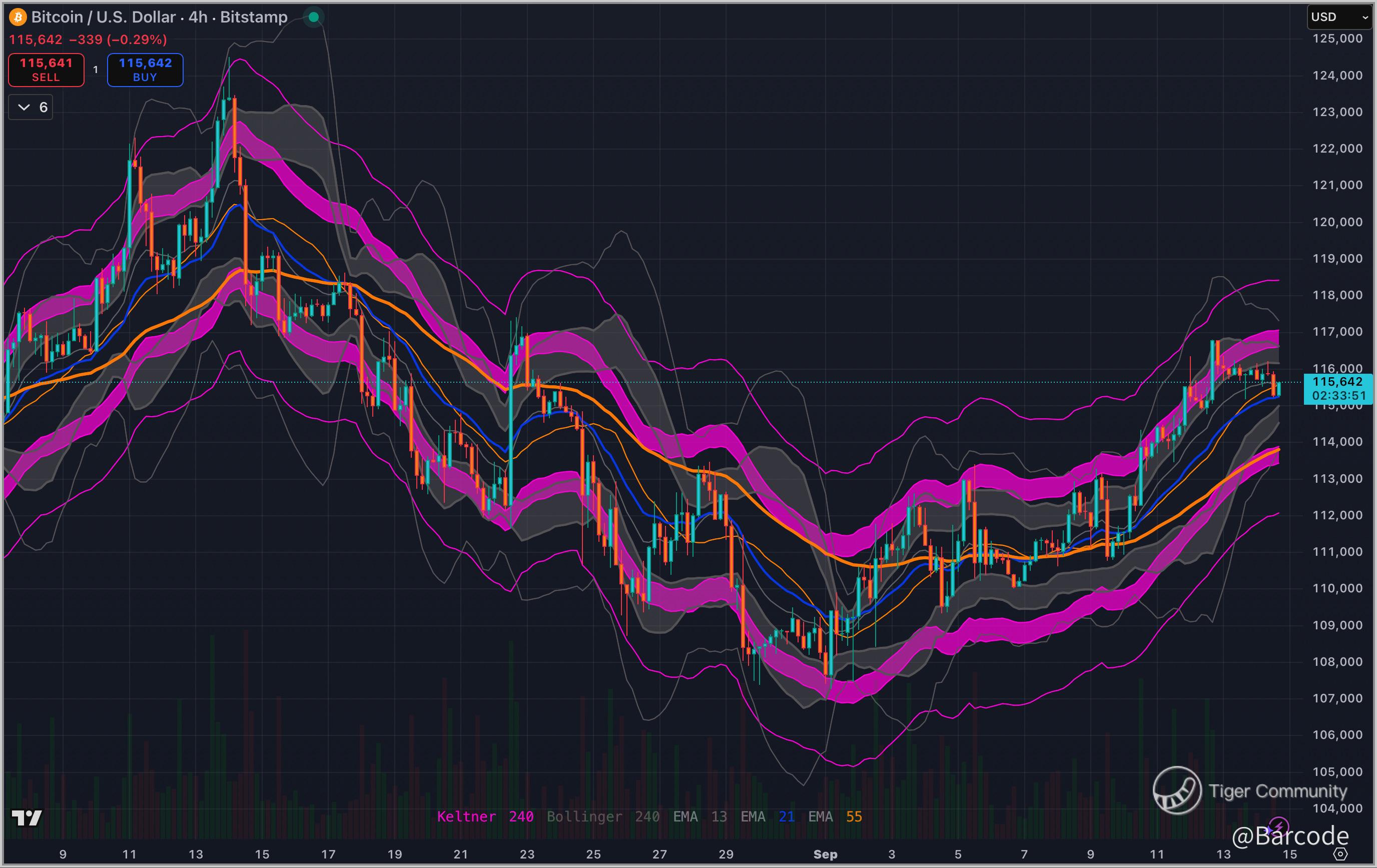
Task: Click the current price label 115,642
Action: [1337, 381]
